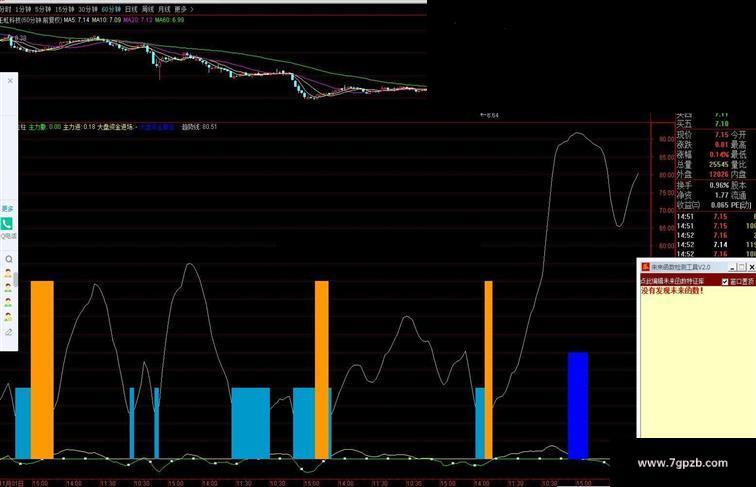
Task: Select the first contact avatar in sidebar
Action: pos(8,273)
